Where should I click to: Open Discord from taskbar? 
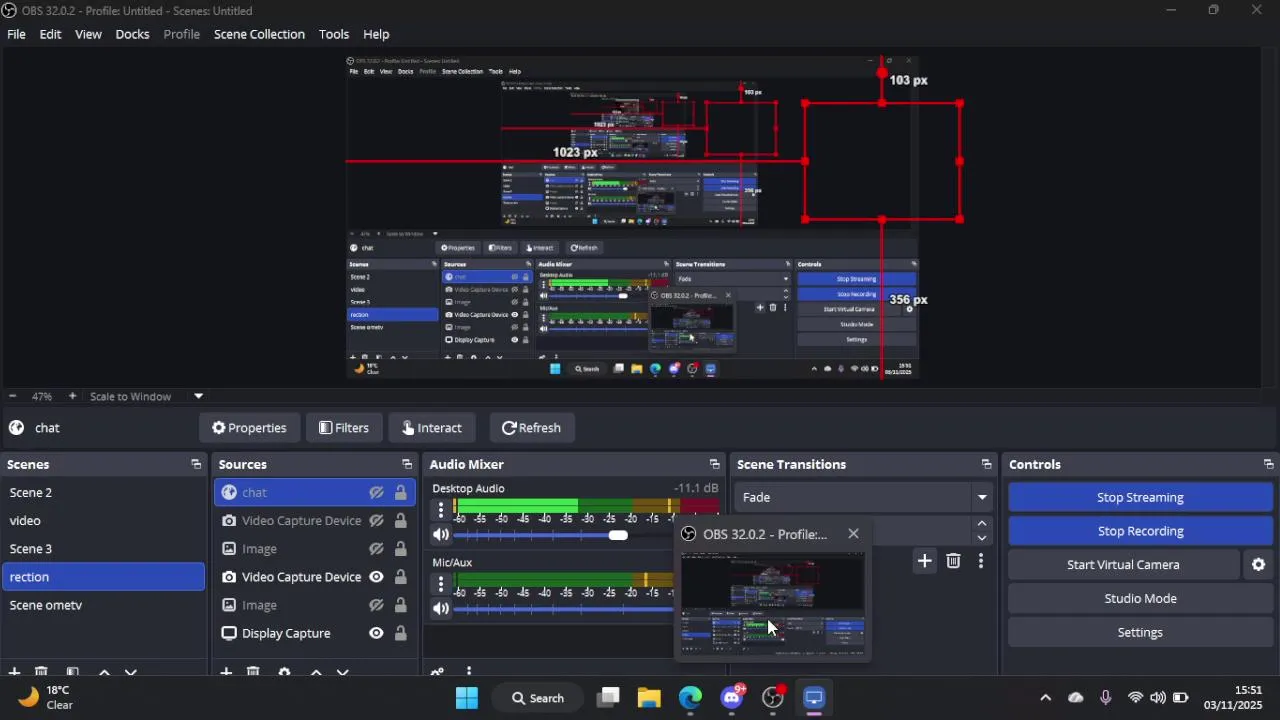coord(732,698)
